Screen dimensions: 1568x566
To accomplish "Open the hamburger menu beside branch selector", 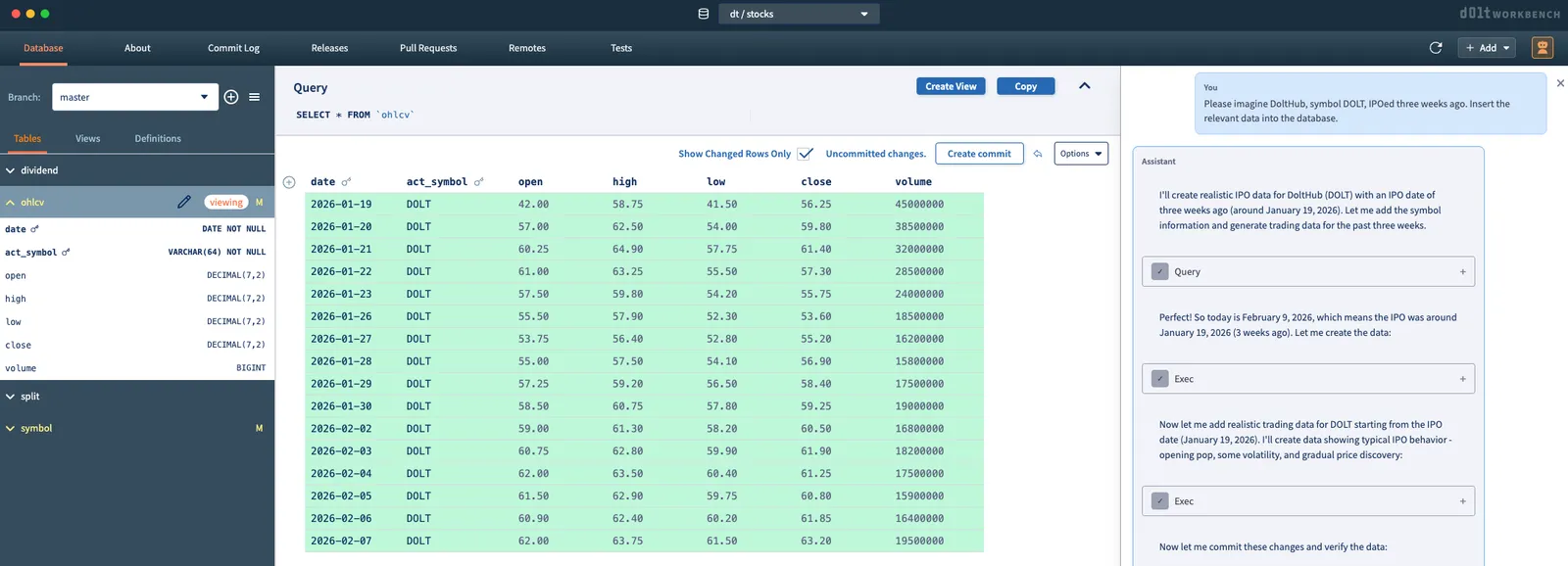I will [255, 97].
